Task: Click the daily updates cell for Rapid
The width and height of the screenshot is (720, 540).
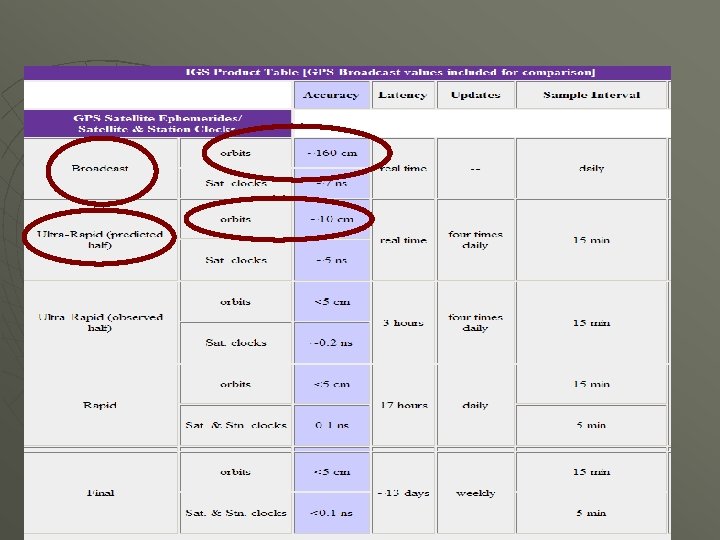Action: 476,405
